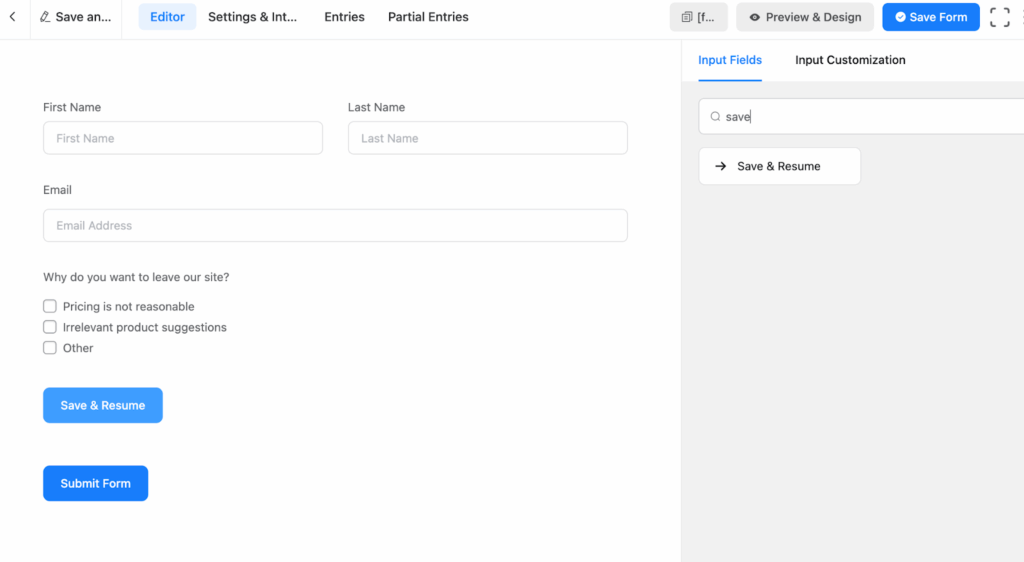This screenshot has width=1024, height=562.
Task: Click the shortcode copy icon button
Action: pos(698,17)
